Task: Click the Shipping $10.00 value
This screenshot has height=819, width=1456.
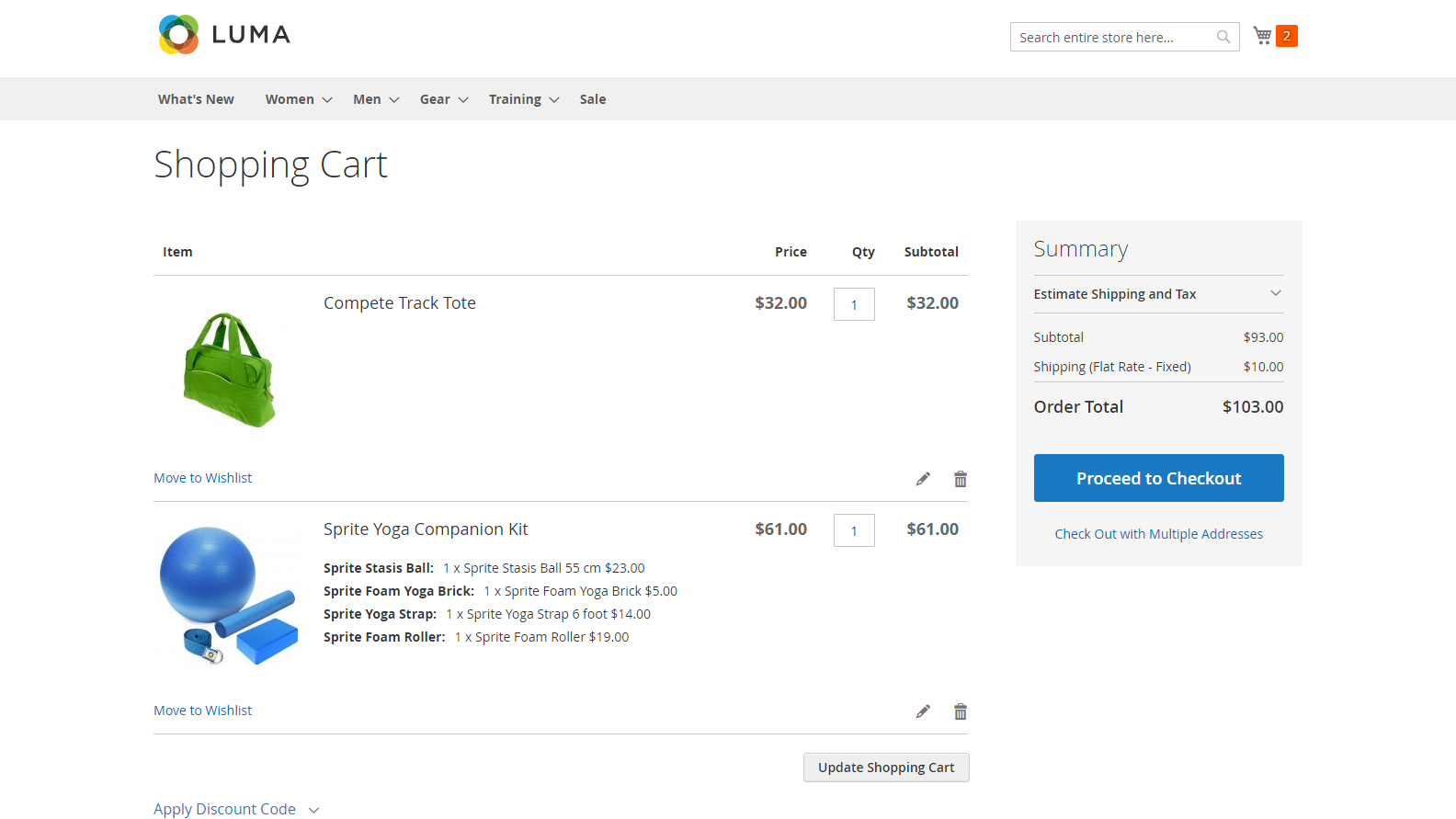Action: (x=1263, y=367)
